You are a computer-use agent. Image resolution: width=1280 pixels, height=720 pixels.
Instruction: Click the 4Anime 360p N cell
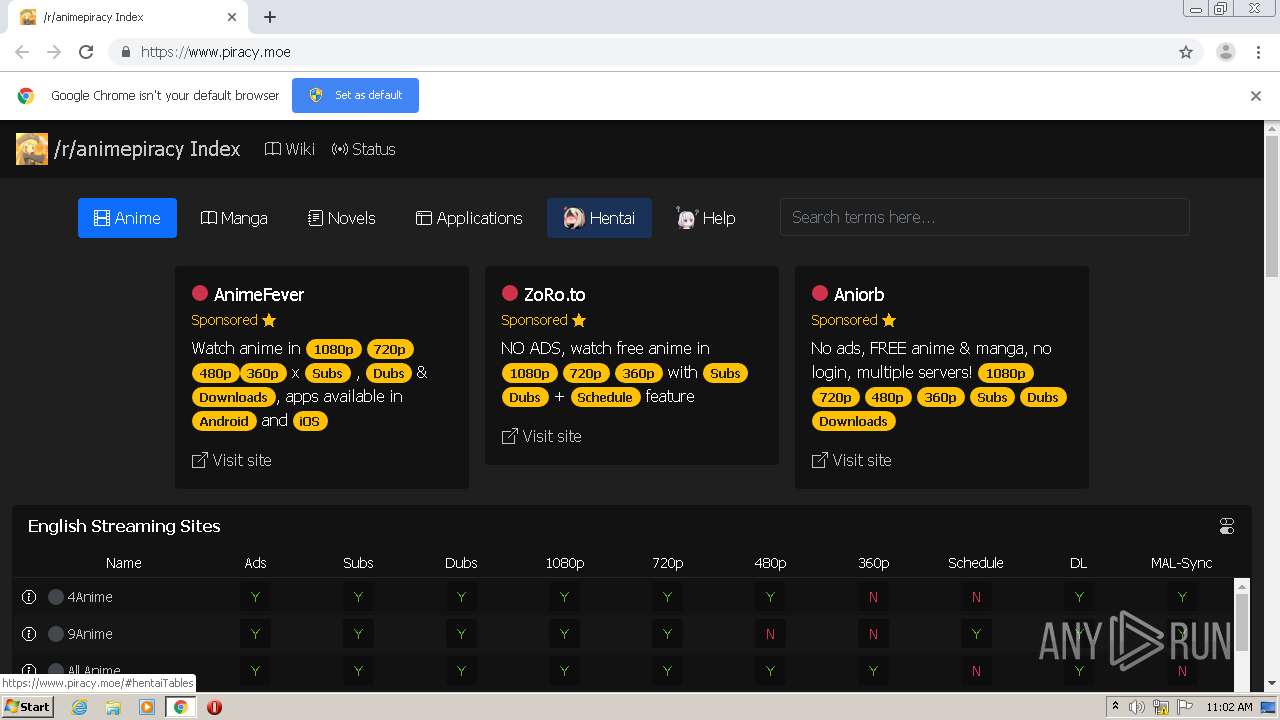pyautogui.click(x=873, y=597)
